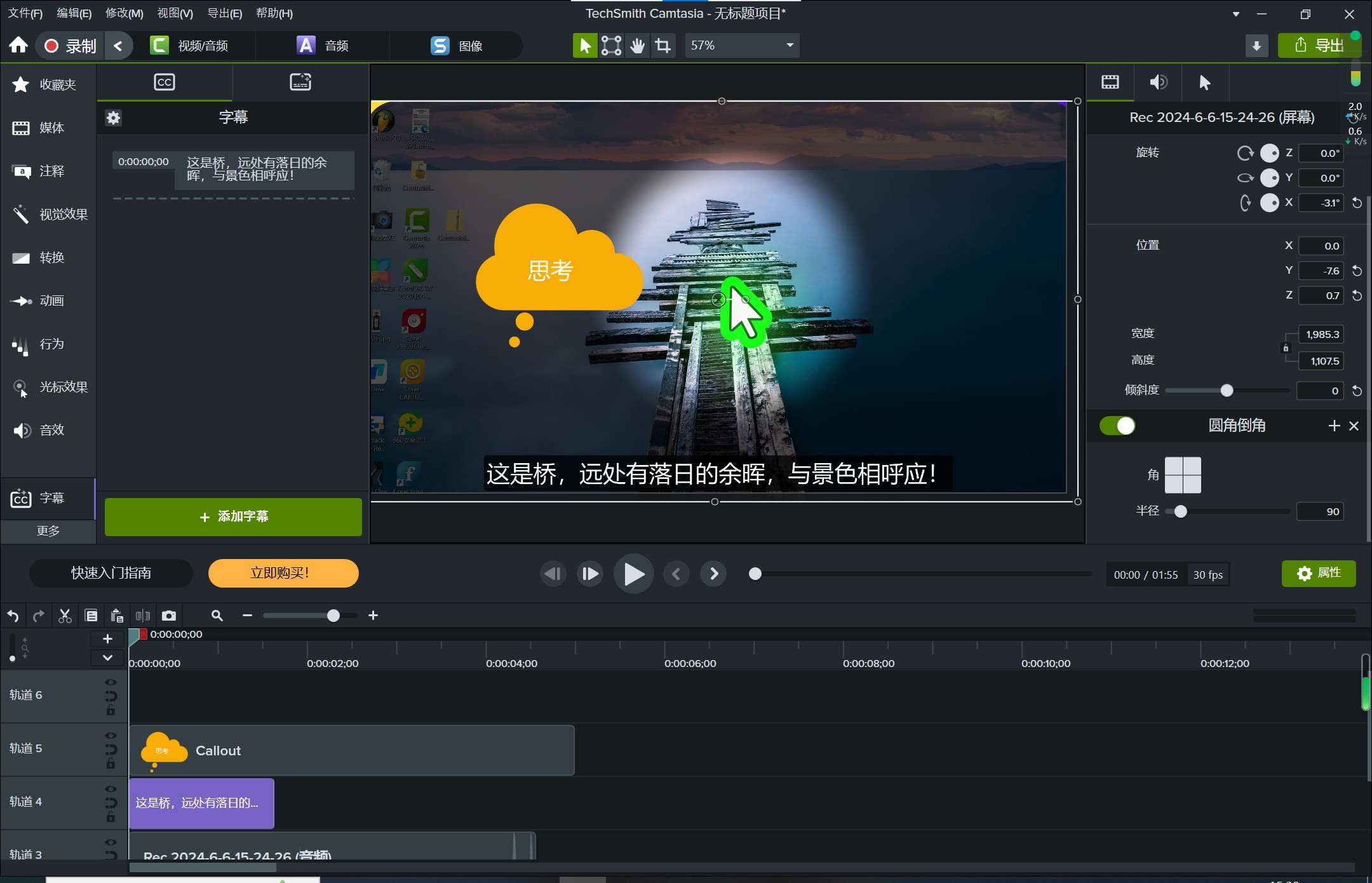Click the split clip icon
This screenshot has width=1372, height=883.
tap(142, 616)
